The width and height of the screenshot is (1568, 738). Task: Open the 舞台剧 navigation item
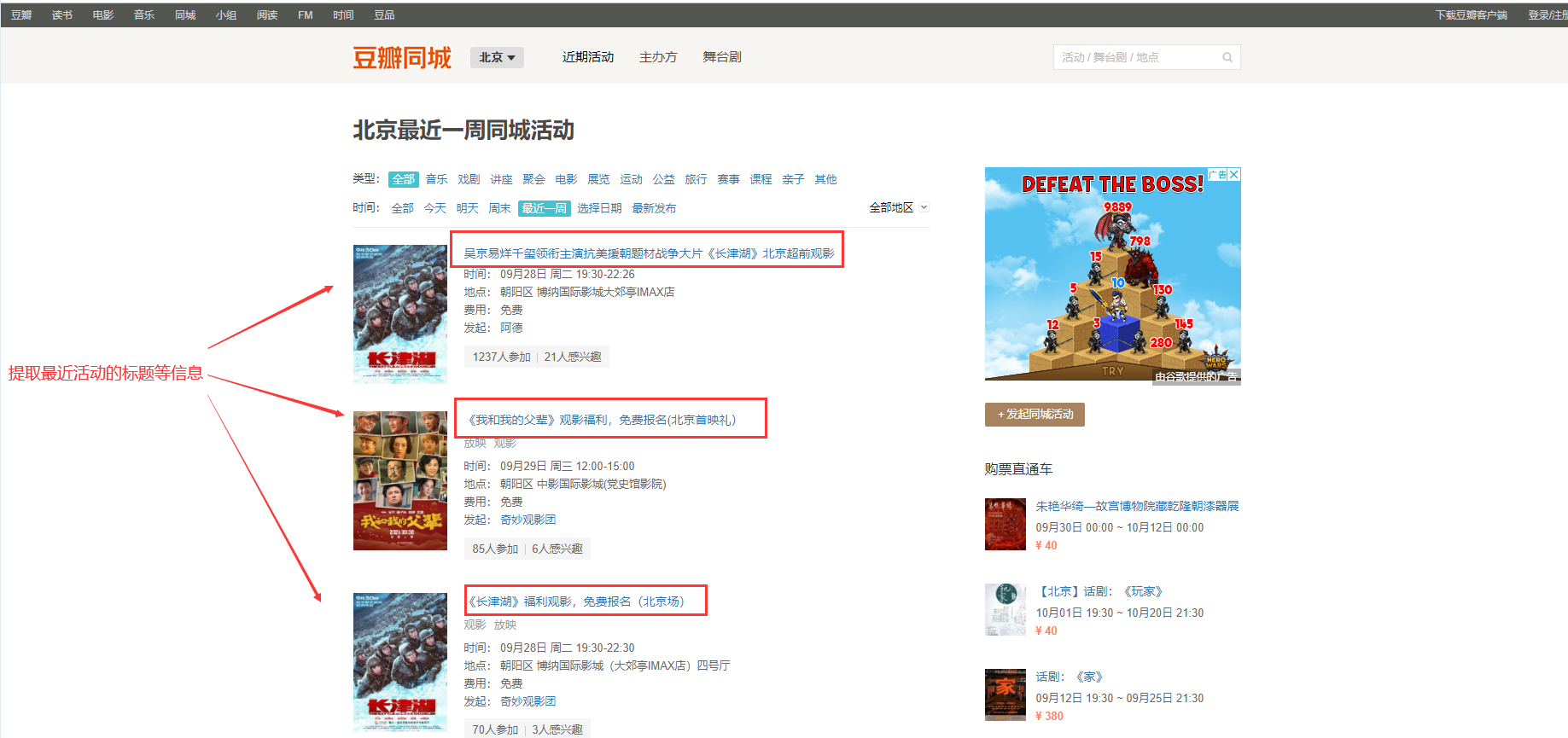coord(722,57)
